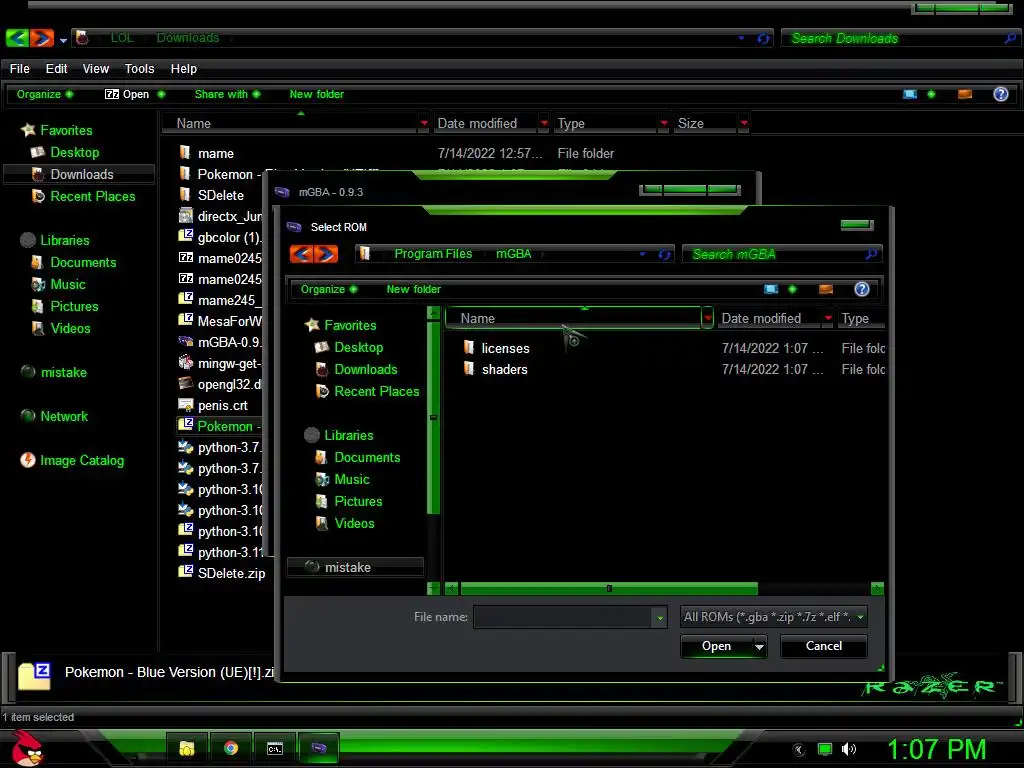Viewport: 1024px width, 768px height.
Task: Open with 7z button in Downloads toolbar
Action: [127, 94]
